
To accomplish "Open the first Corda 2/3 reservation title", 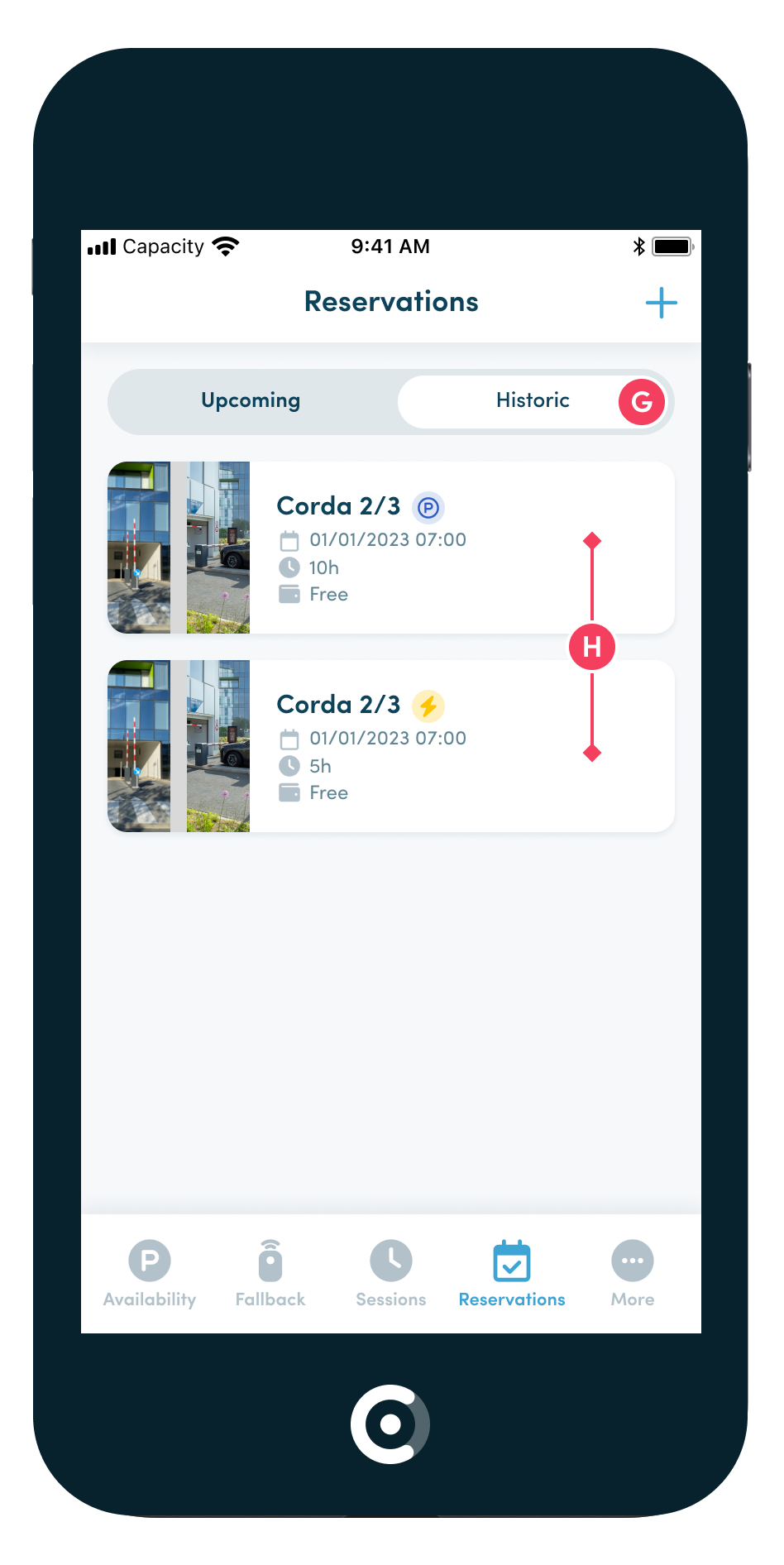I will [x=338, y=505].
